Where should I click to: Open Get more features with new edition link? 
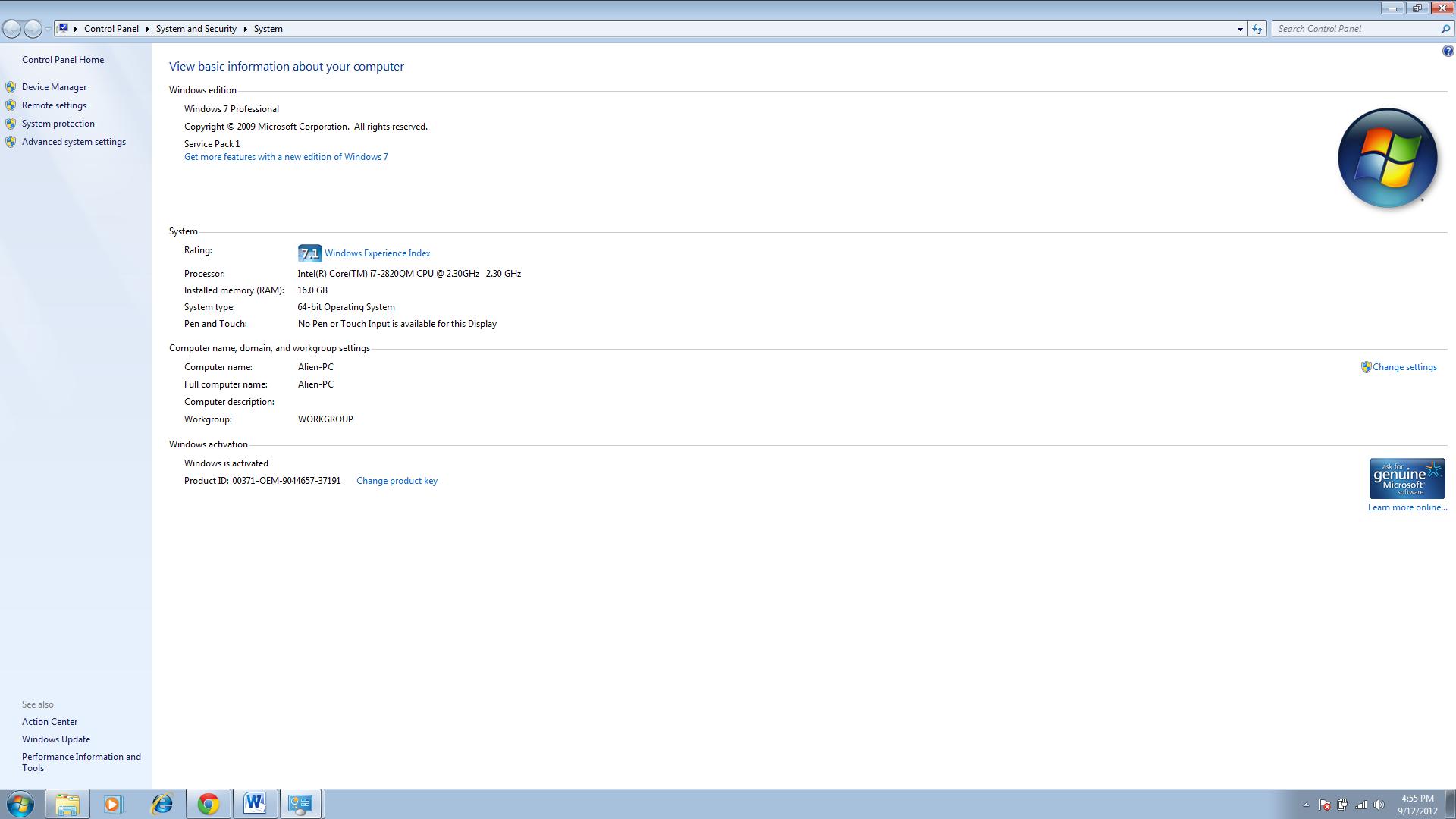tap(286, 157)
